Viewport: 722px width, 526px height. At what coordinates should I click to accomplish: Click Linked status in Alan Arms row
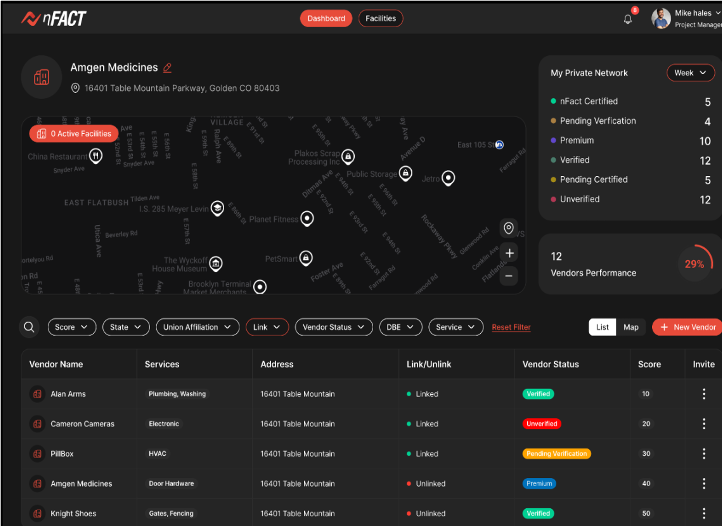[422, 394]
